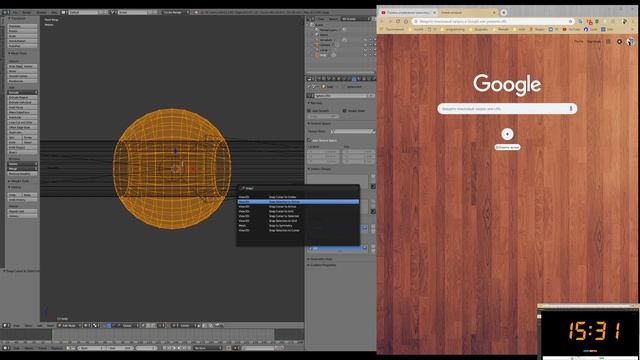The image size is (640, 360).
Task: Open the Merge dropdown in tool shelf
Action: (x=22, y=169)
